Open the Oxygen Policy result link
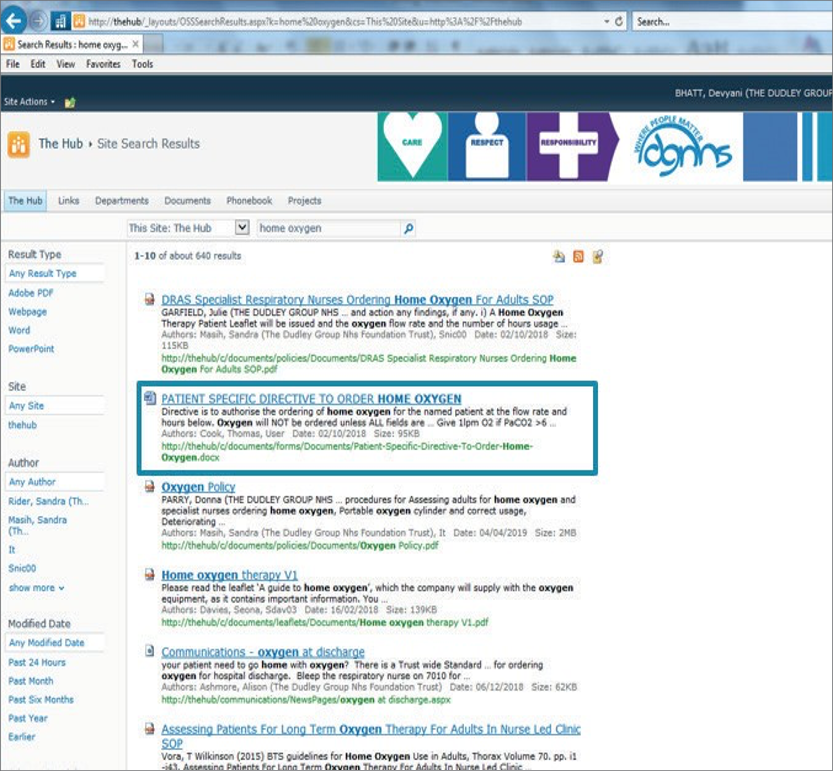The height and width of the screenshot is (772, 833). (198, 488)
